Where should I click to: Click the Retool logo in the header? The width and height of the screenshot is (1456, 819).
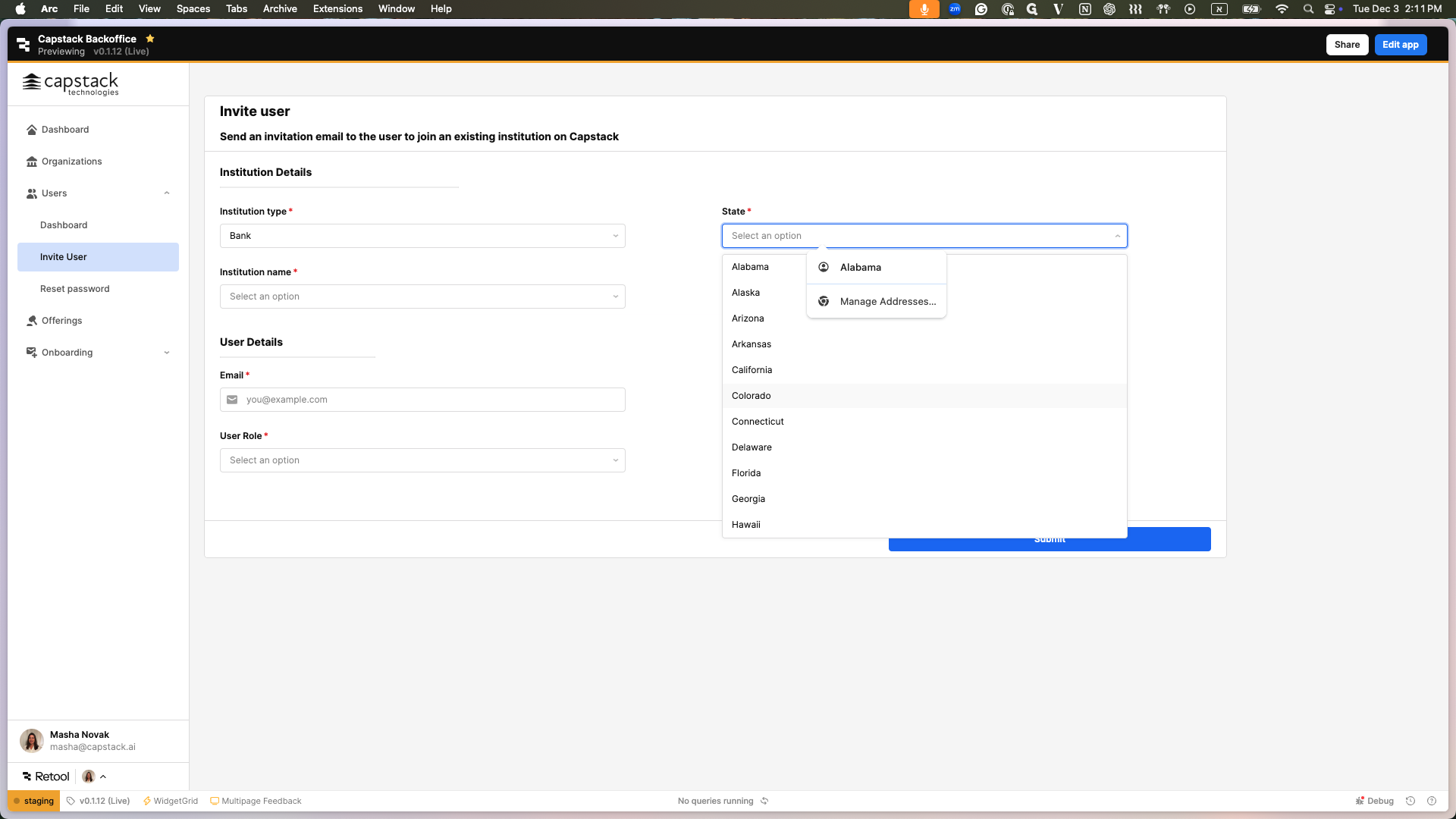24,45
